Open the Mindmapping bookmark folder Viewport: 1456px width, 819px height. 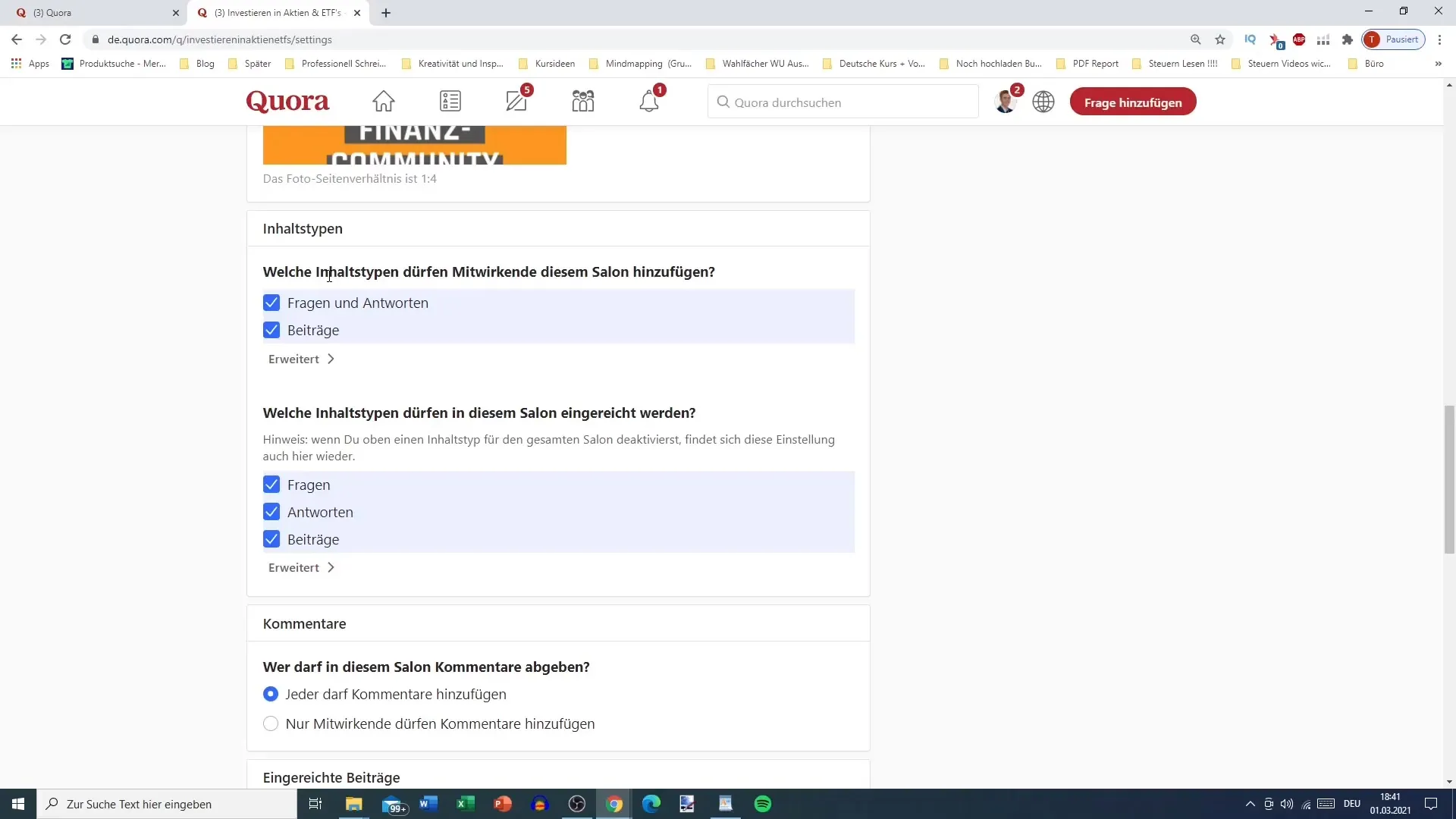click(641, 64)
